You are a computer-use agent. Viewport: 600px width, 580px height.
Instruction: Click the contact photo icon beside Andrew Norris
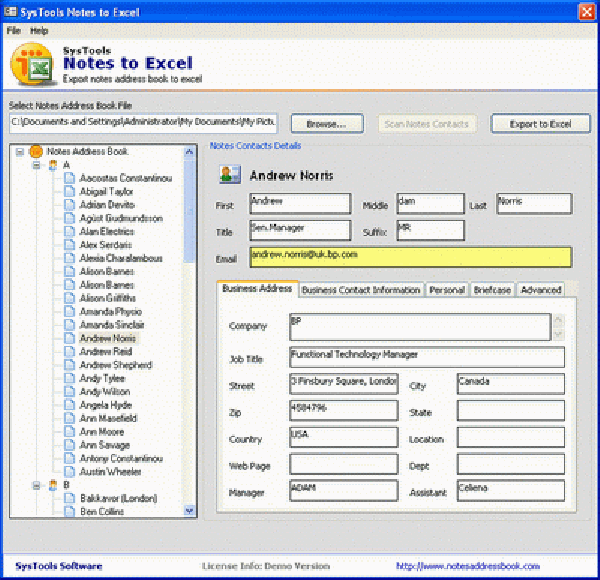tap(229, 176)
